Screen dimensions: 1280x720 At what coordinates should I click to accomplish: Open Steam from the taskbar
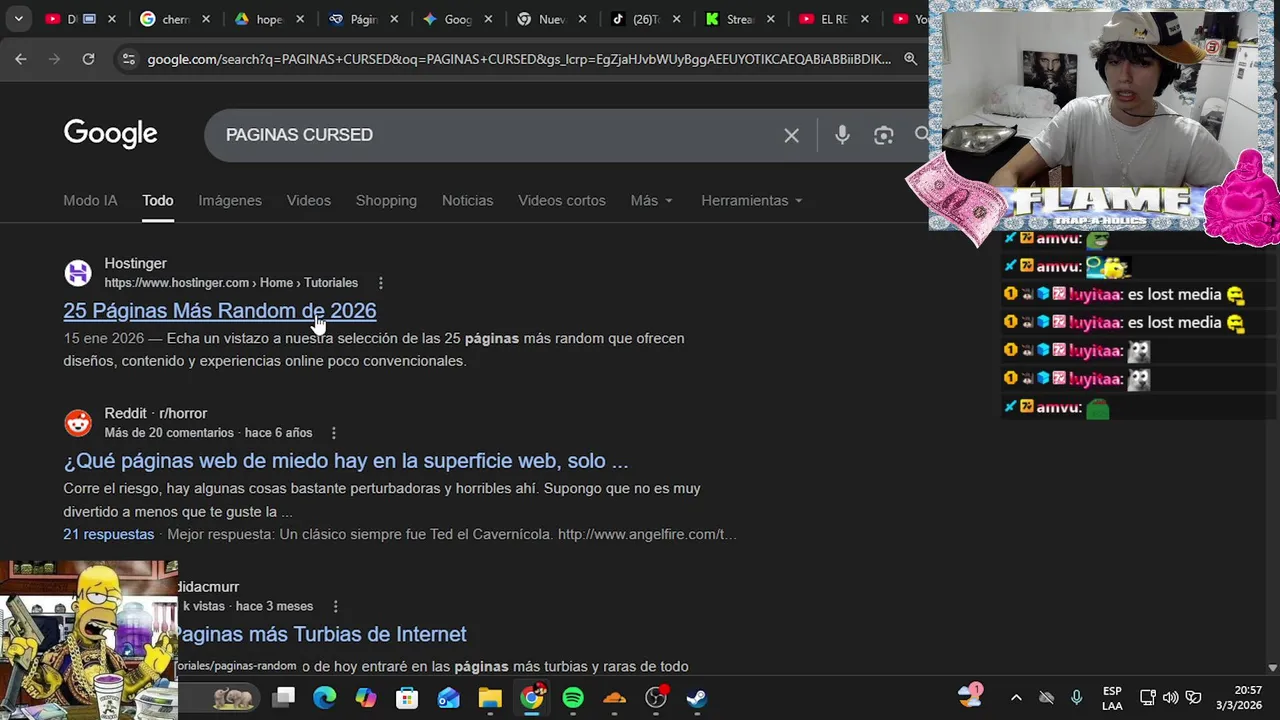697,697
